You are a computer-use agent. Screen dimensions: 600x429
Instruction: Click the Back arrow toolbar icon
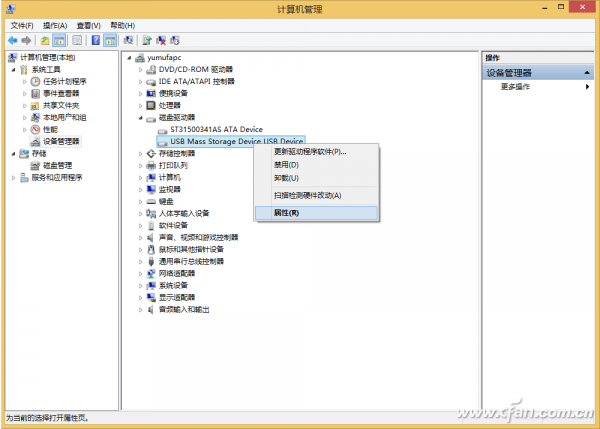click(13, 40)
